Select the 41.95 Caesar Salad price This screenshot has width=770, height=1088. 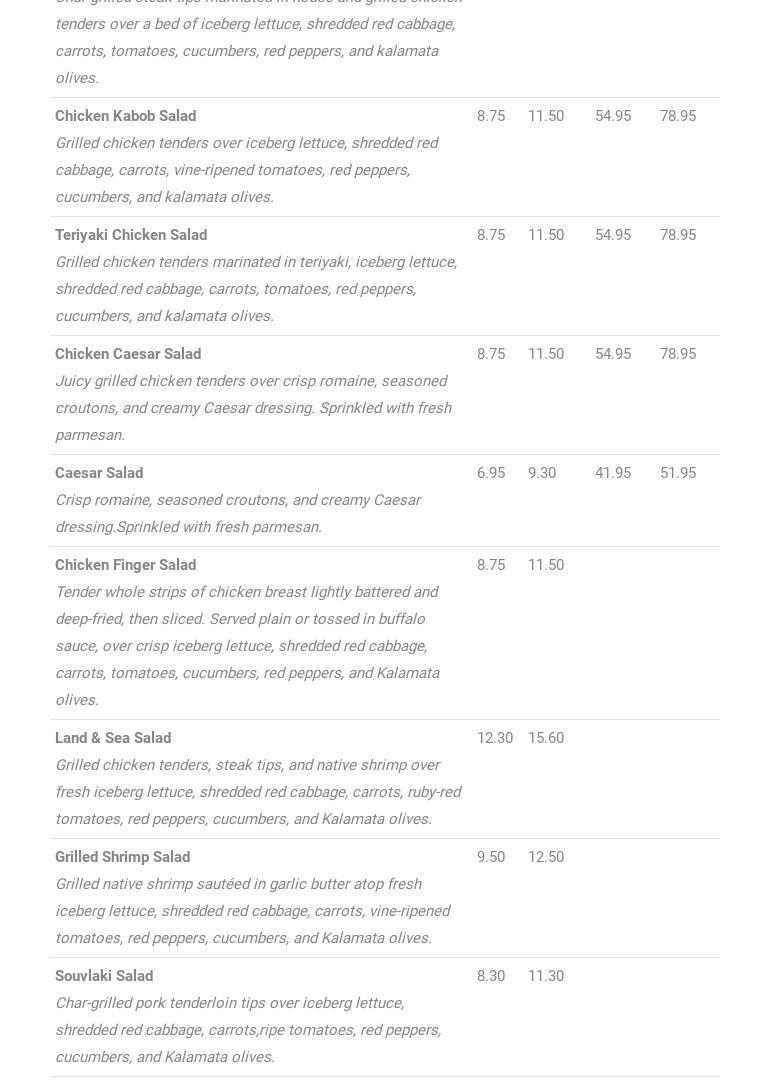coord(613,473)
